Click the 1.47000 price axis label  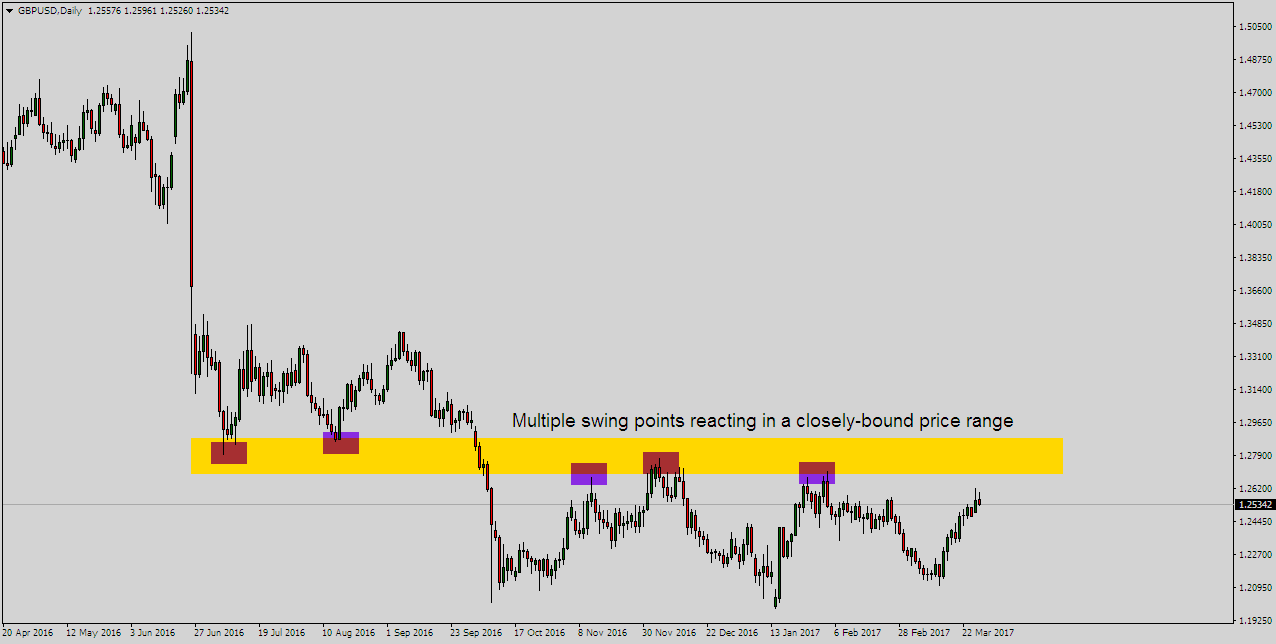1254,93
